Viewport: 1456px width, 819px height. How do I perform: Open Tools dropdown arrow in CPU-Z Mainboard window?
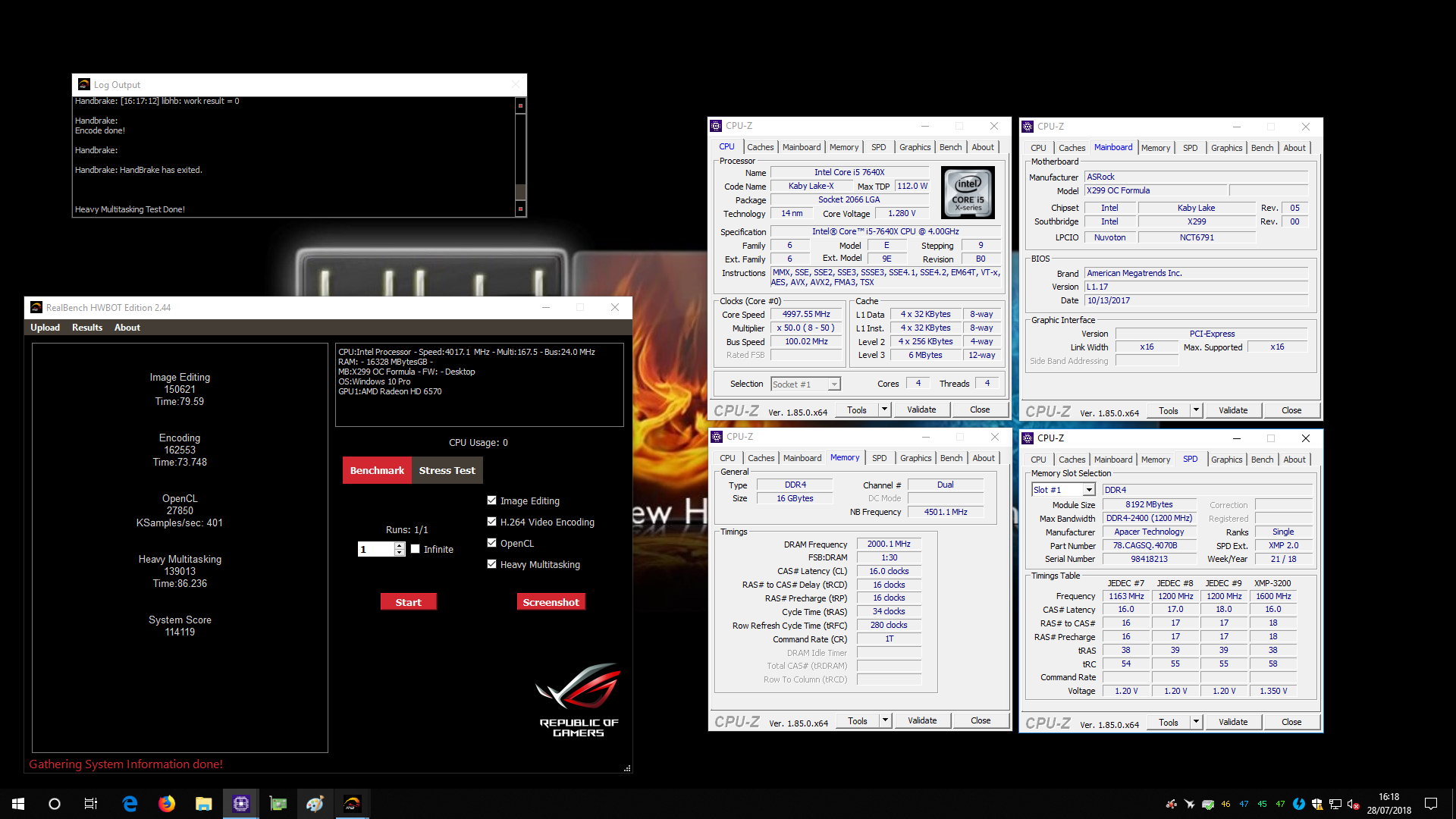[1196, 410]
